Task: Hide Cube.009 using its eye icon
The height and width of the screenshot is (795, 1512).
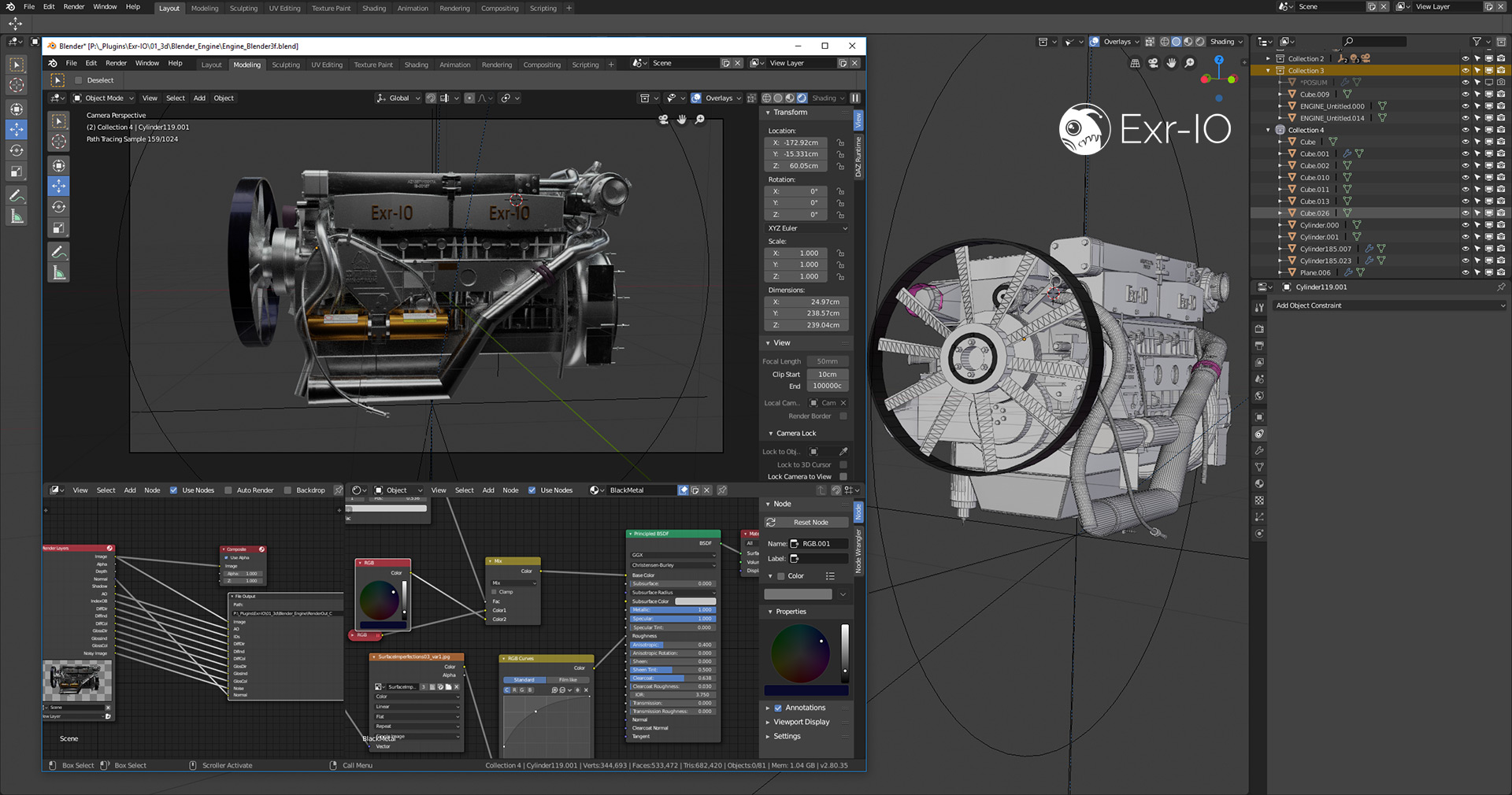Action: pos(1466,94)
